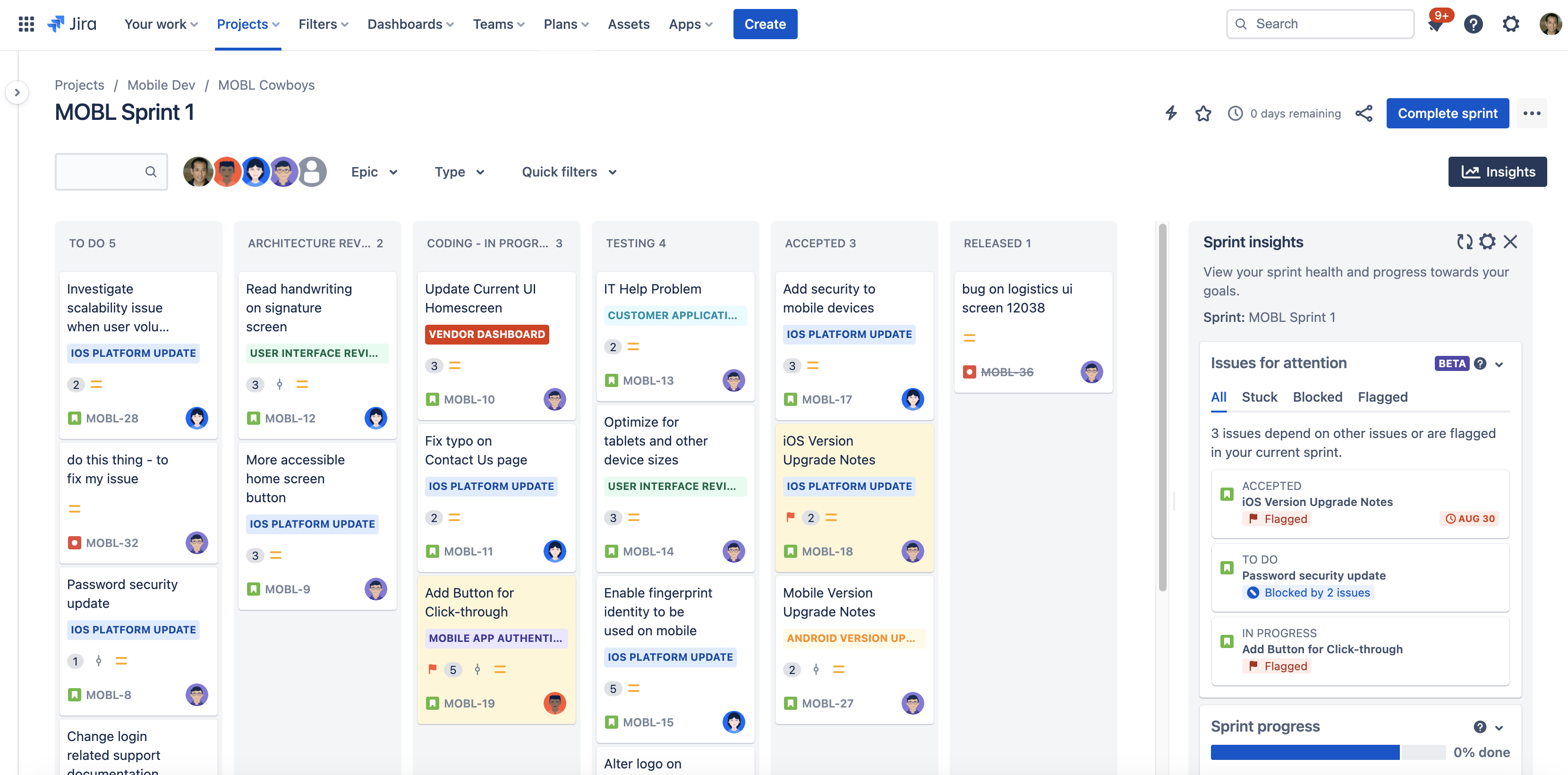
Task: Select the Flagged tab in issues panel
Action: pos(1383,396)
